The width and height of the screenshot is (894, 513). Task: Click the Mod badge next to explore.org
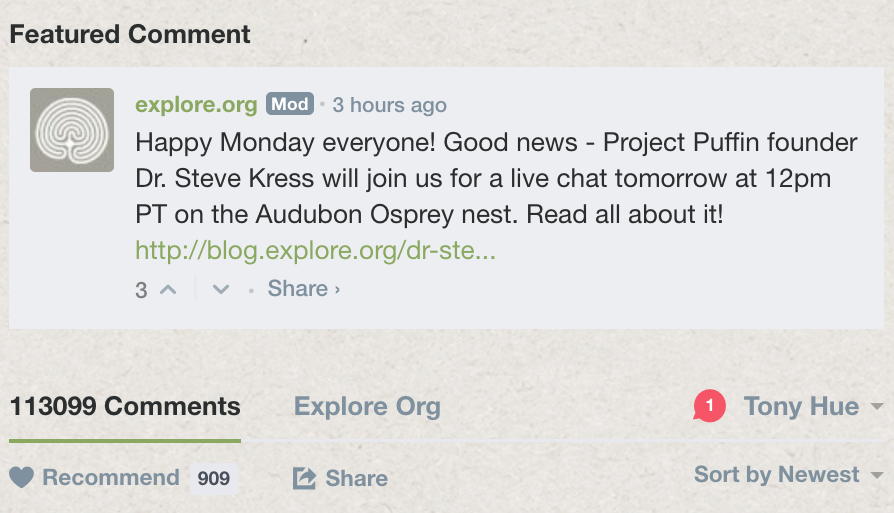(290, 104)
